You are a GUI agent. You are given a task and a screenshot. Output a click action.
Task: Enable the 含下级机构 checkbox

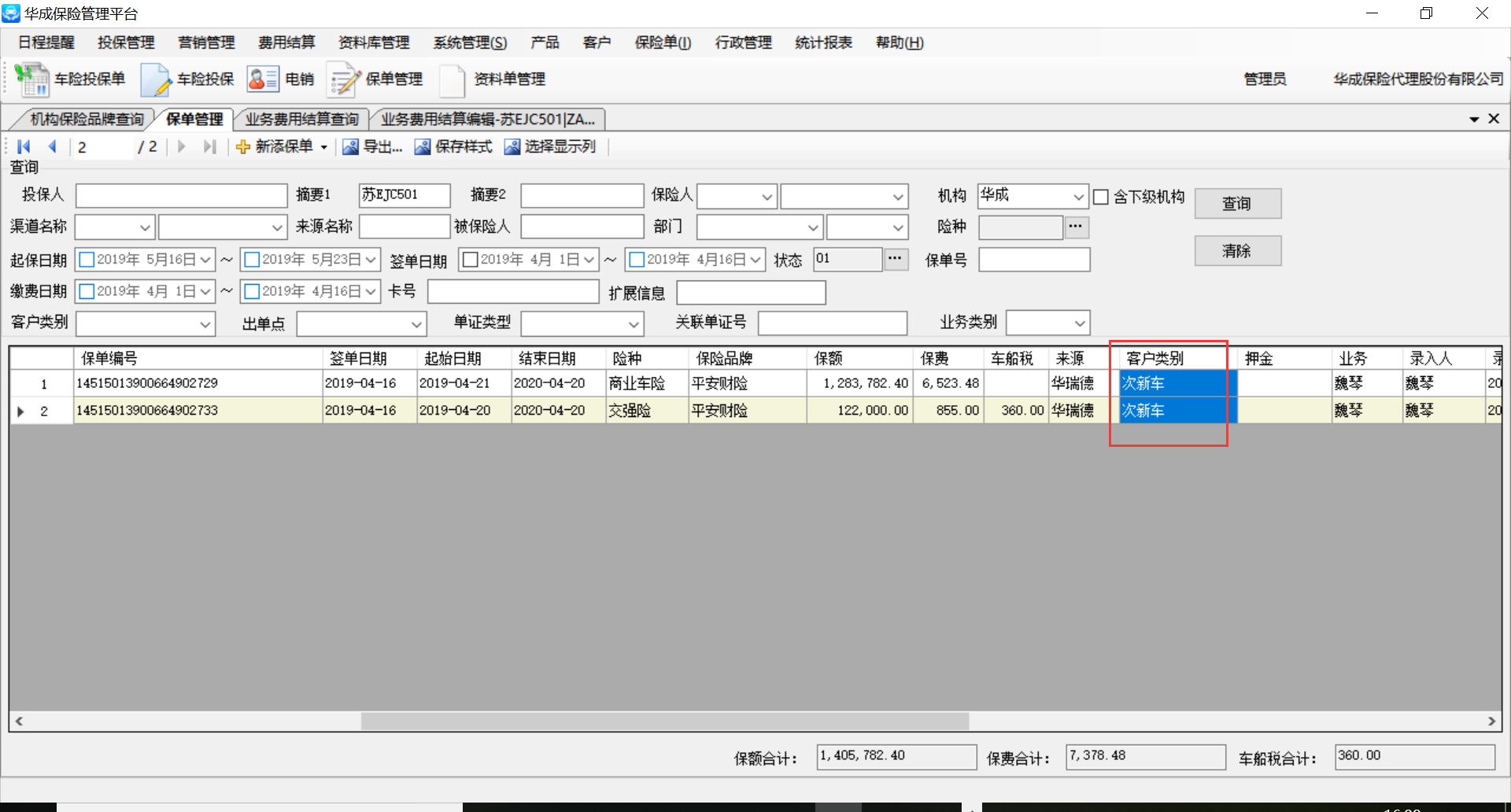(x=1101, y=197)
